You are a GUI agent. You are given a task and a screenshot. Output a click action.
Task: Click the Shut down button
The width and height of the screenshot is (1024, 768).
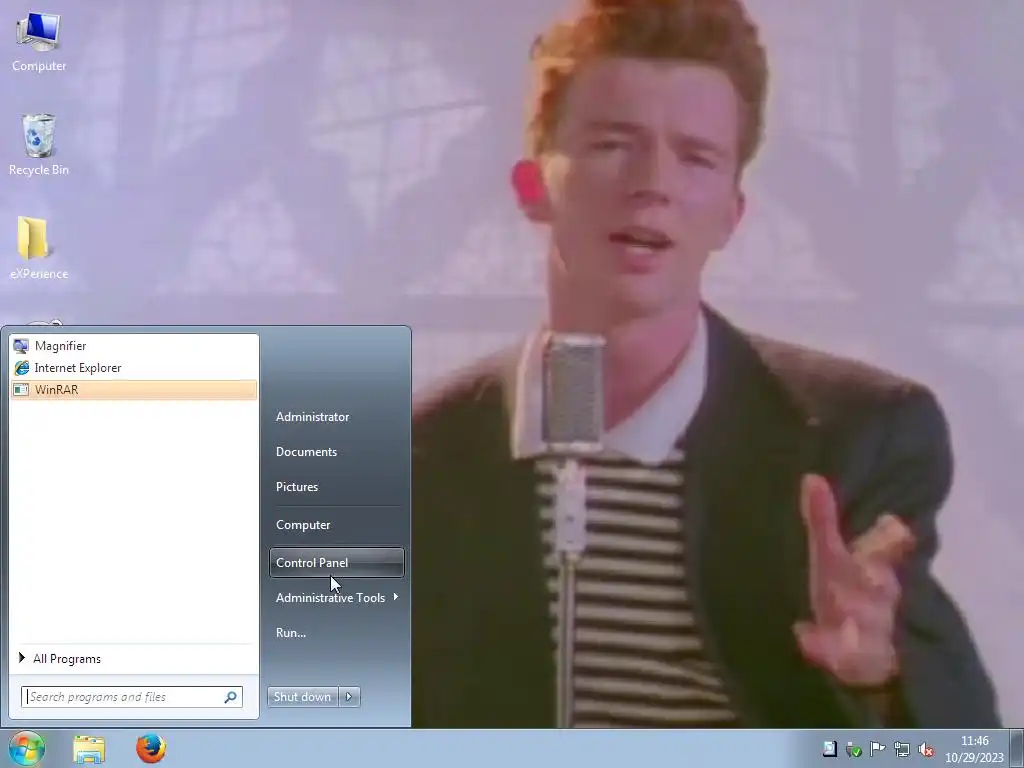click(x=302, y=697)
